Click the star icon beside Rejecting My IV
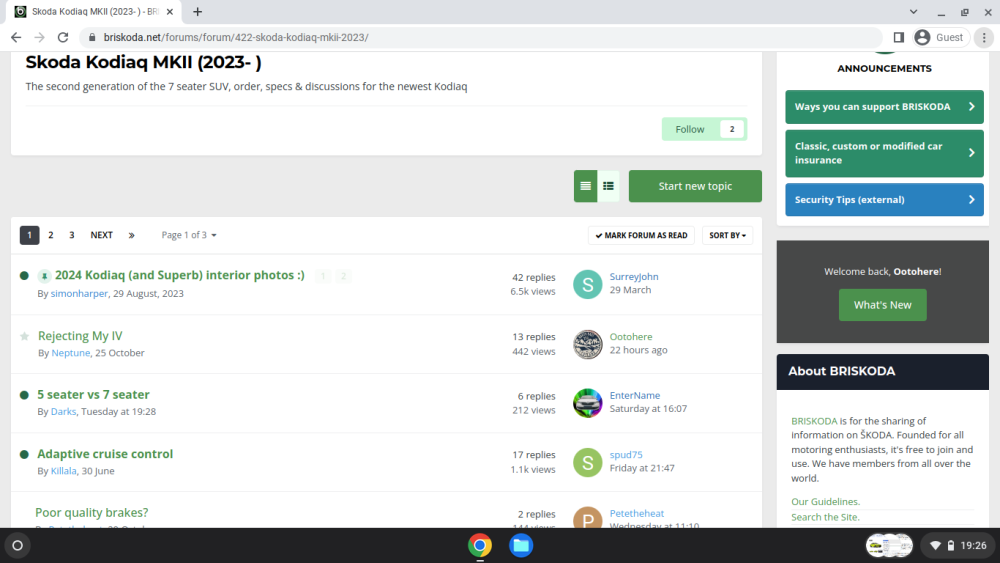This screenshot has height=563, width=1000. 24,336
